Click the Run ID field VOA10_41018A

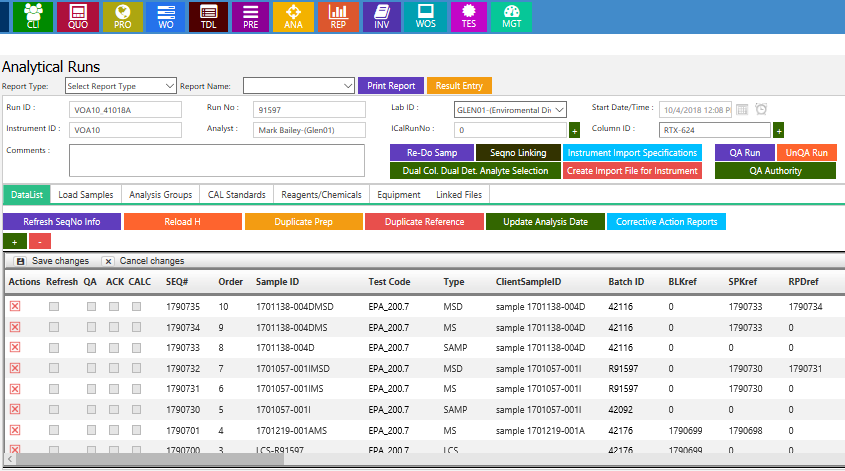(125, 110)
